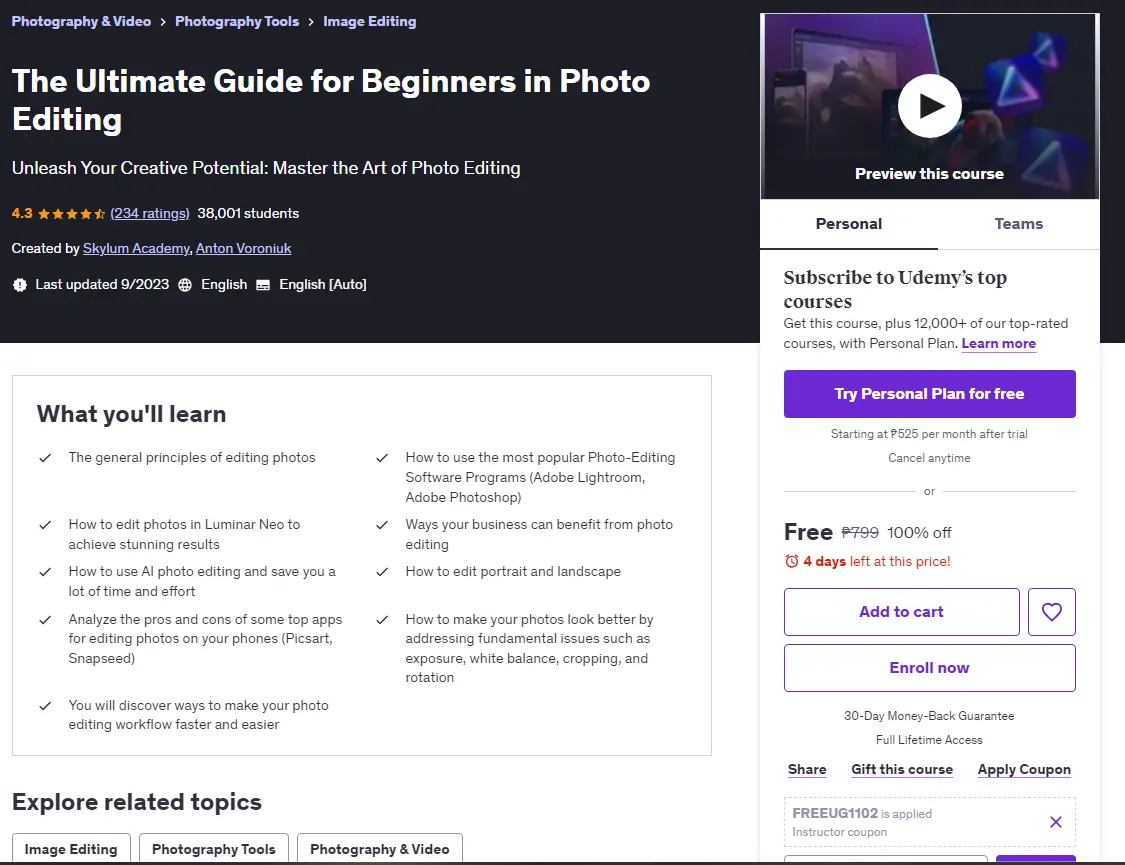Click Gift this course
Image resolution: width=1125 pixels, height=865 pixels.
coord(902,770)
